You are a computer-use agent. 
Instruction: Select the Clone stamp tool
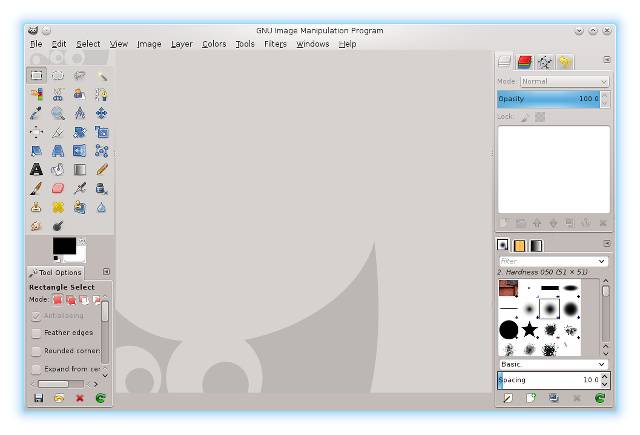click(36, 207)
